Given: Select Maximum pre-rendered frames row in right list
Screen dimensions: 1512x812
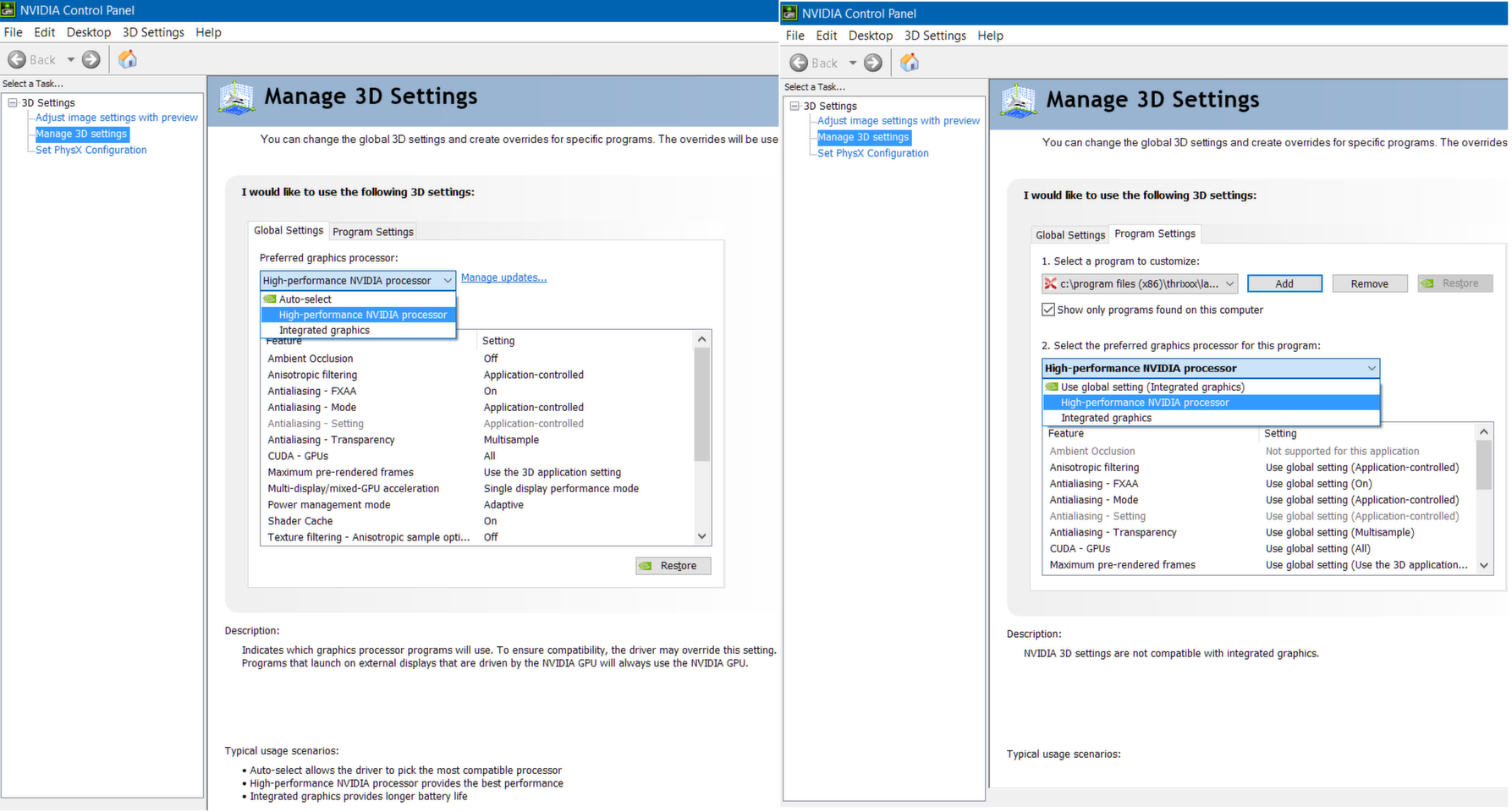Looking at the screenshot, I should (1259, 565).
